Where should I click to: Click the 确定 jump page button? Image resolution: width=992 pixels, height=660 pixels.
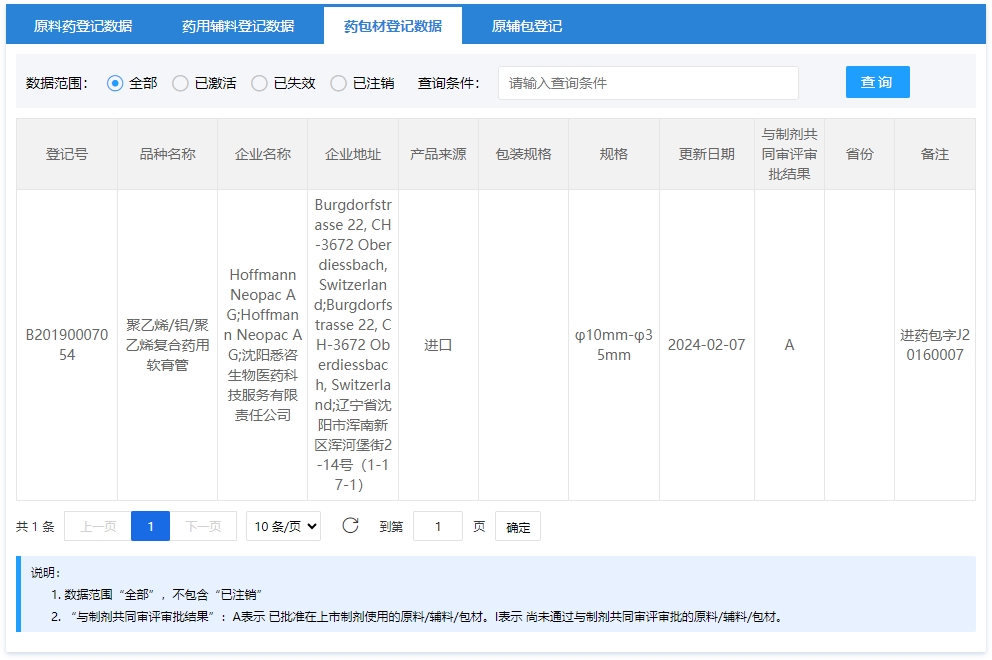(x=518, y=527)
